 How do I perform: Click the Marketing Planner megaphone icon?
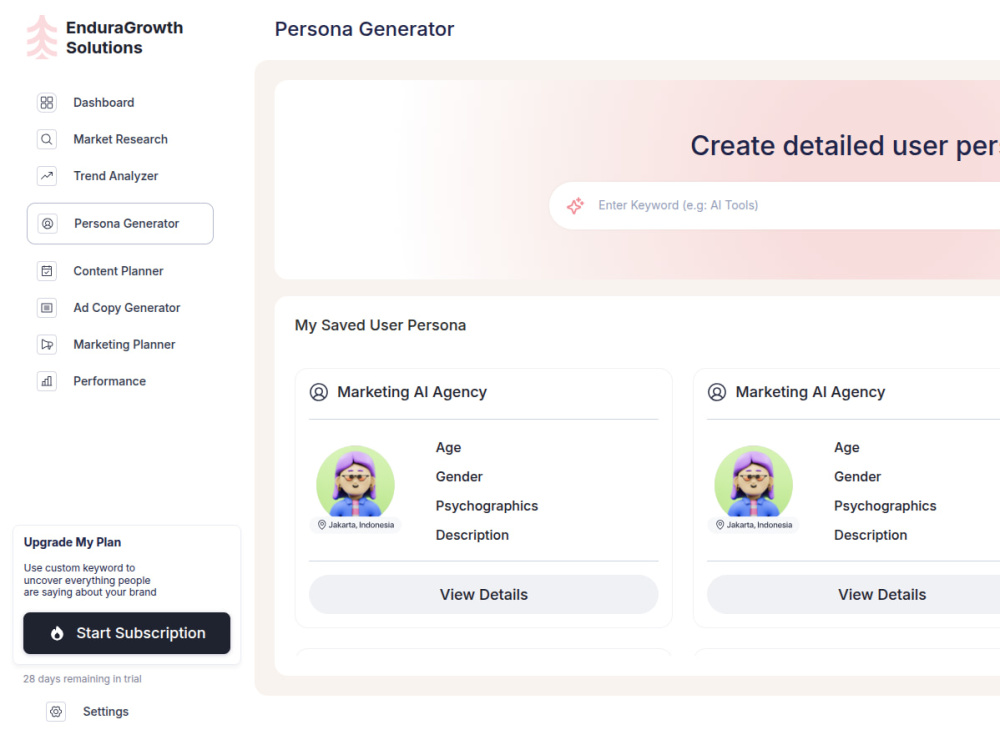[47, 344]
